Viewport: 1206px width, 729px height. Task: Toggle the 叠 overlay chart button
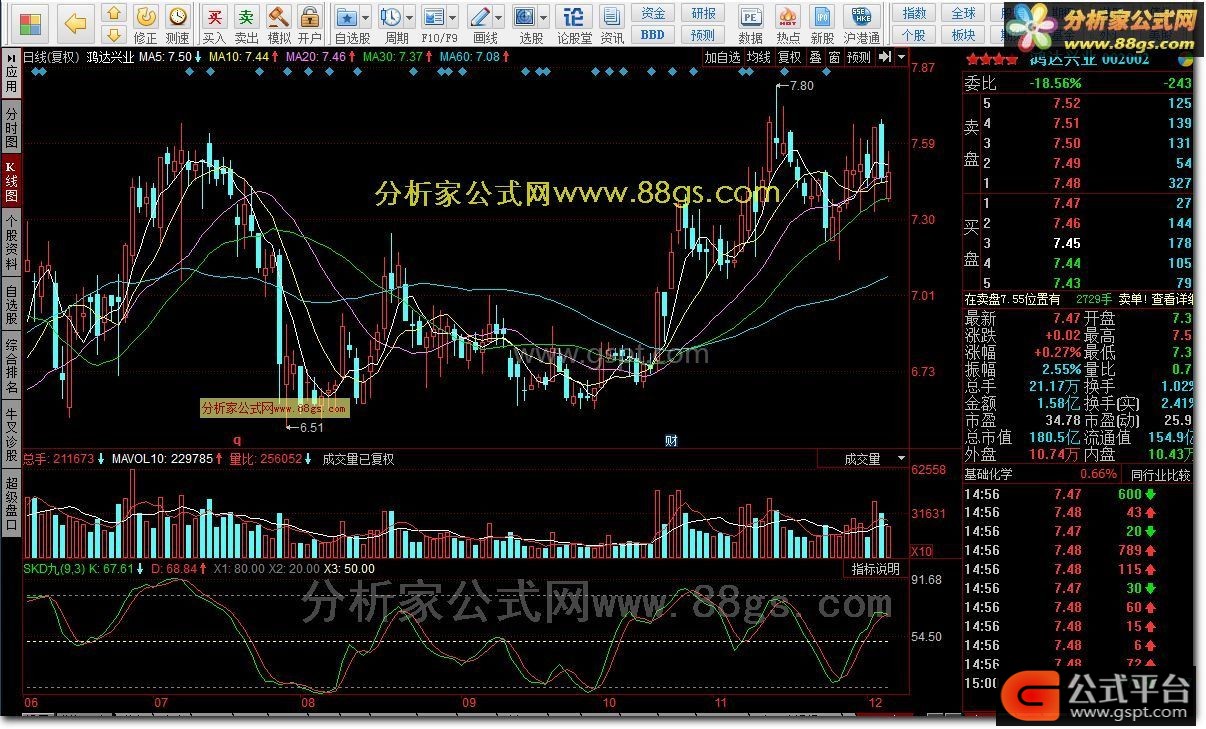(x=815, y=57)
